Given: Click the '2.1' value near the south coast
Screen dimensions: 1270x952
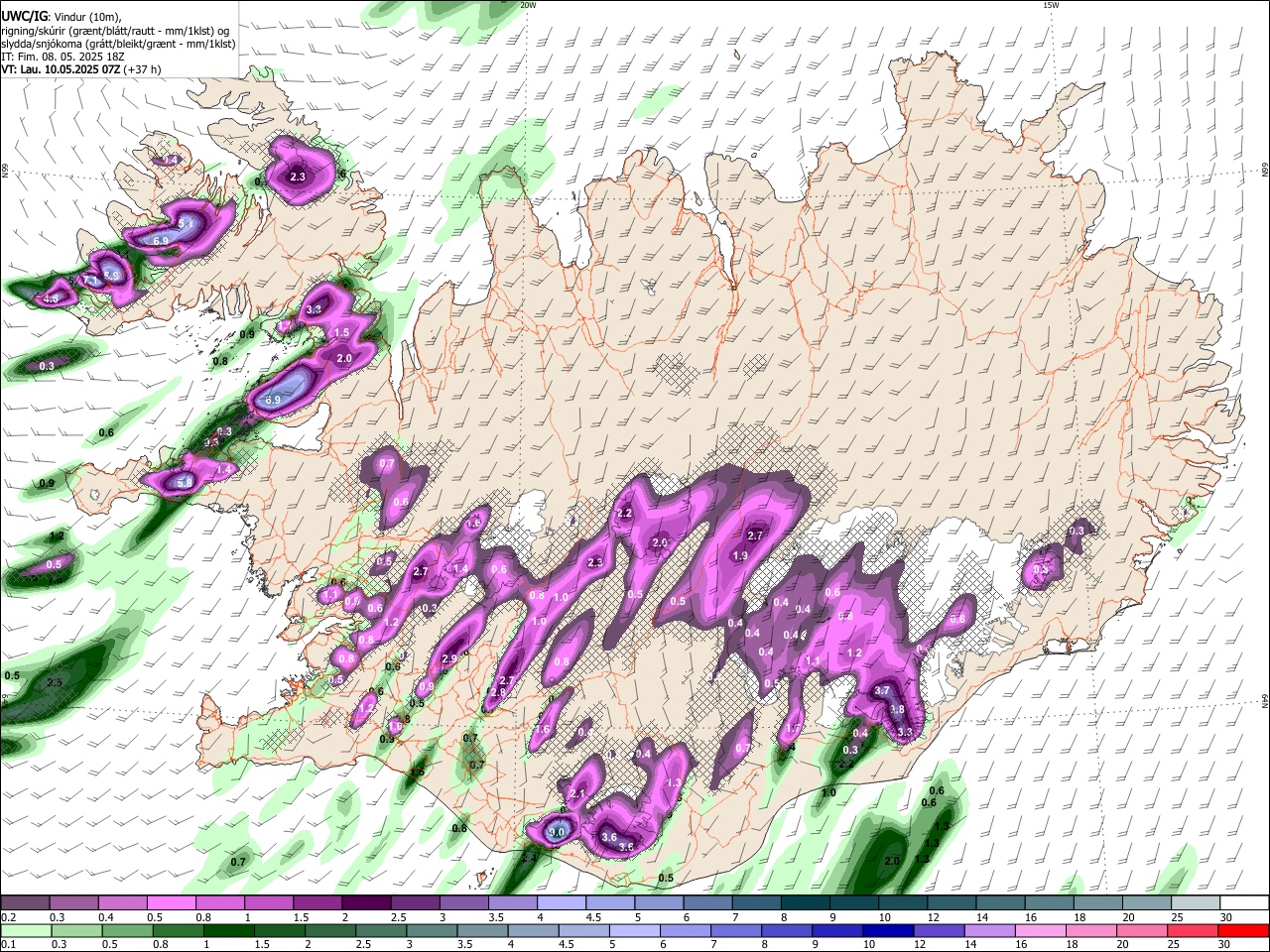Looking at the screenshot, I should click(578, 793).
